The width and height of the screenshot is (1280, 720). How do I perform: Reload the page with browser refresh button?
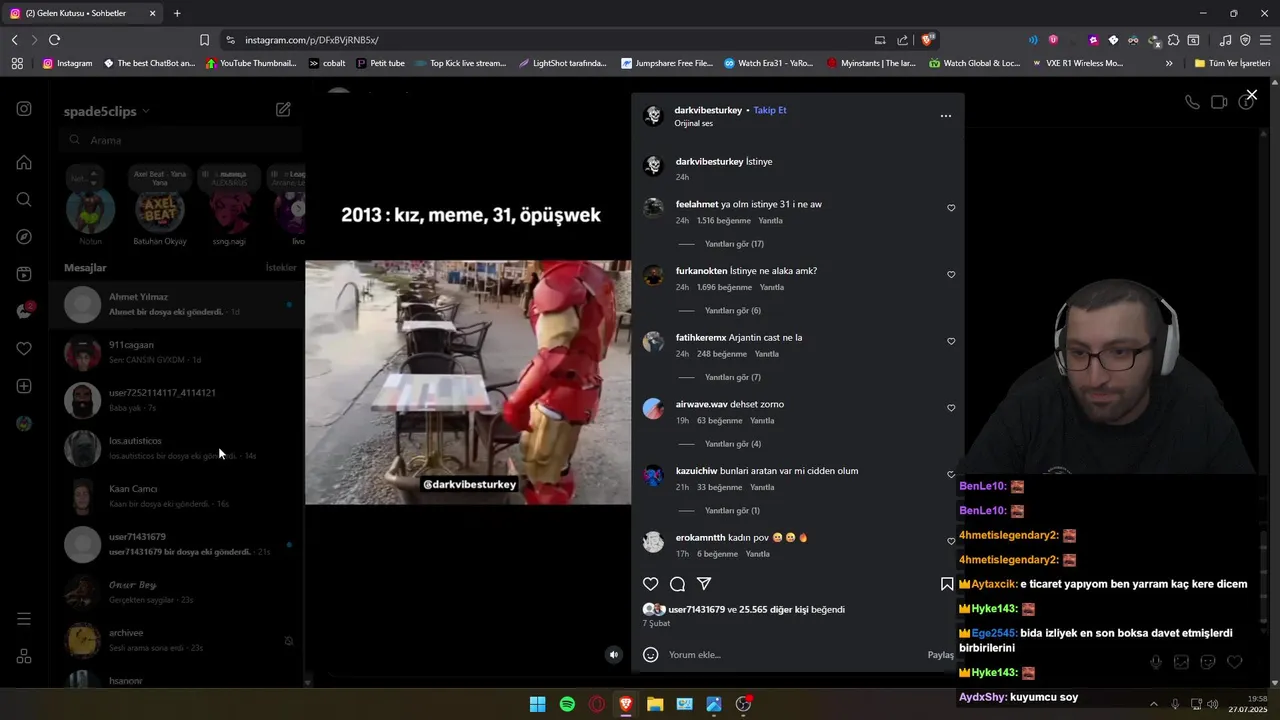pyautogui.click(x=54, y=40)
